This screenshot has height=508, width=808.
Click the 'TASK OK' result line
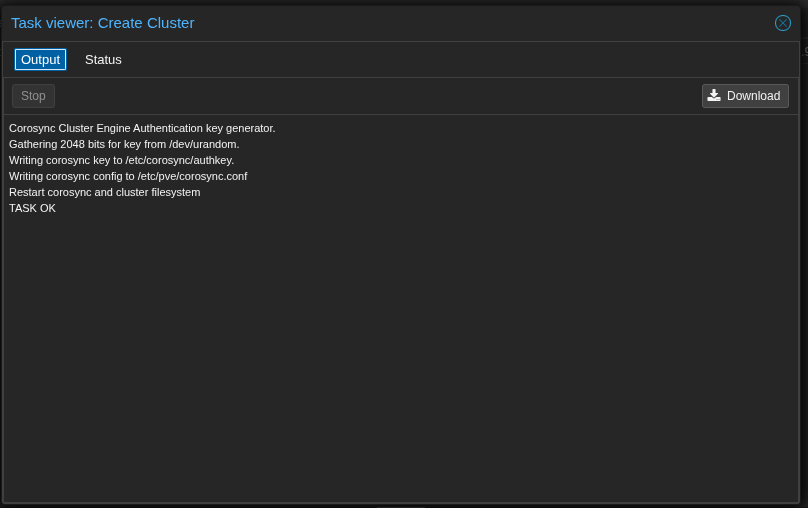33,208
